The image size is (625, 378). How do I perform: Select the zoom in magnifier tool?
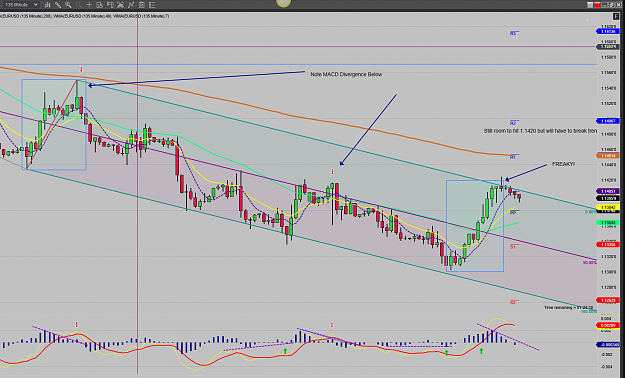coord(68,5)
